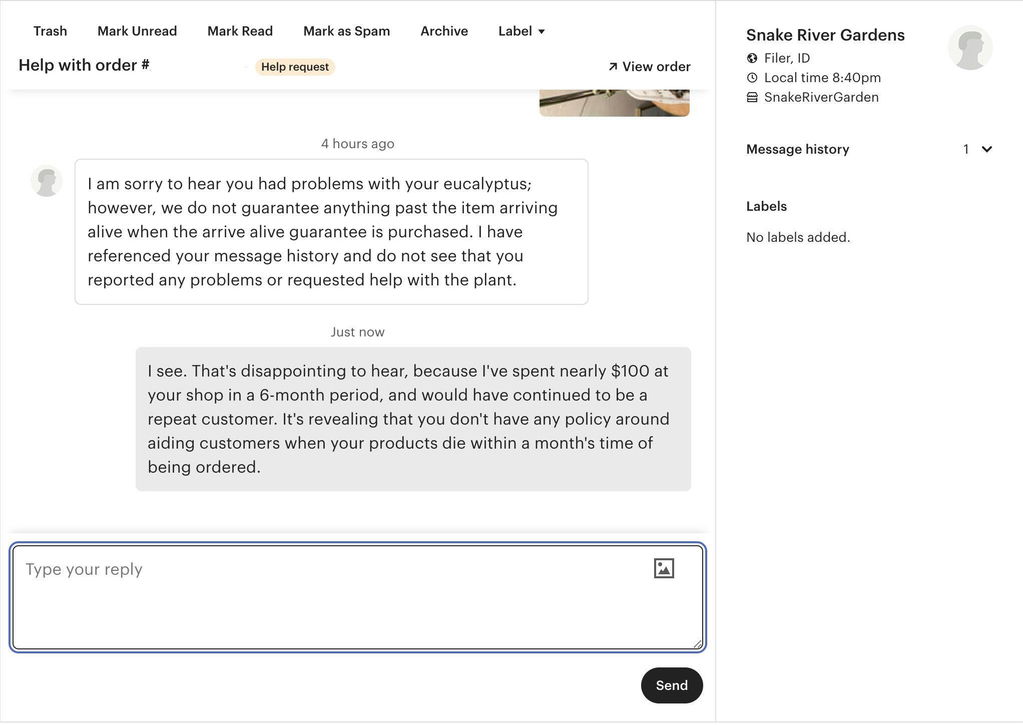
Task: Select Mark Read in the toolbar
Action: 240,31
